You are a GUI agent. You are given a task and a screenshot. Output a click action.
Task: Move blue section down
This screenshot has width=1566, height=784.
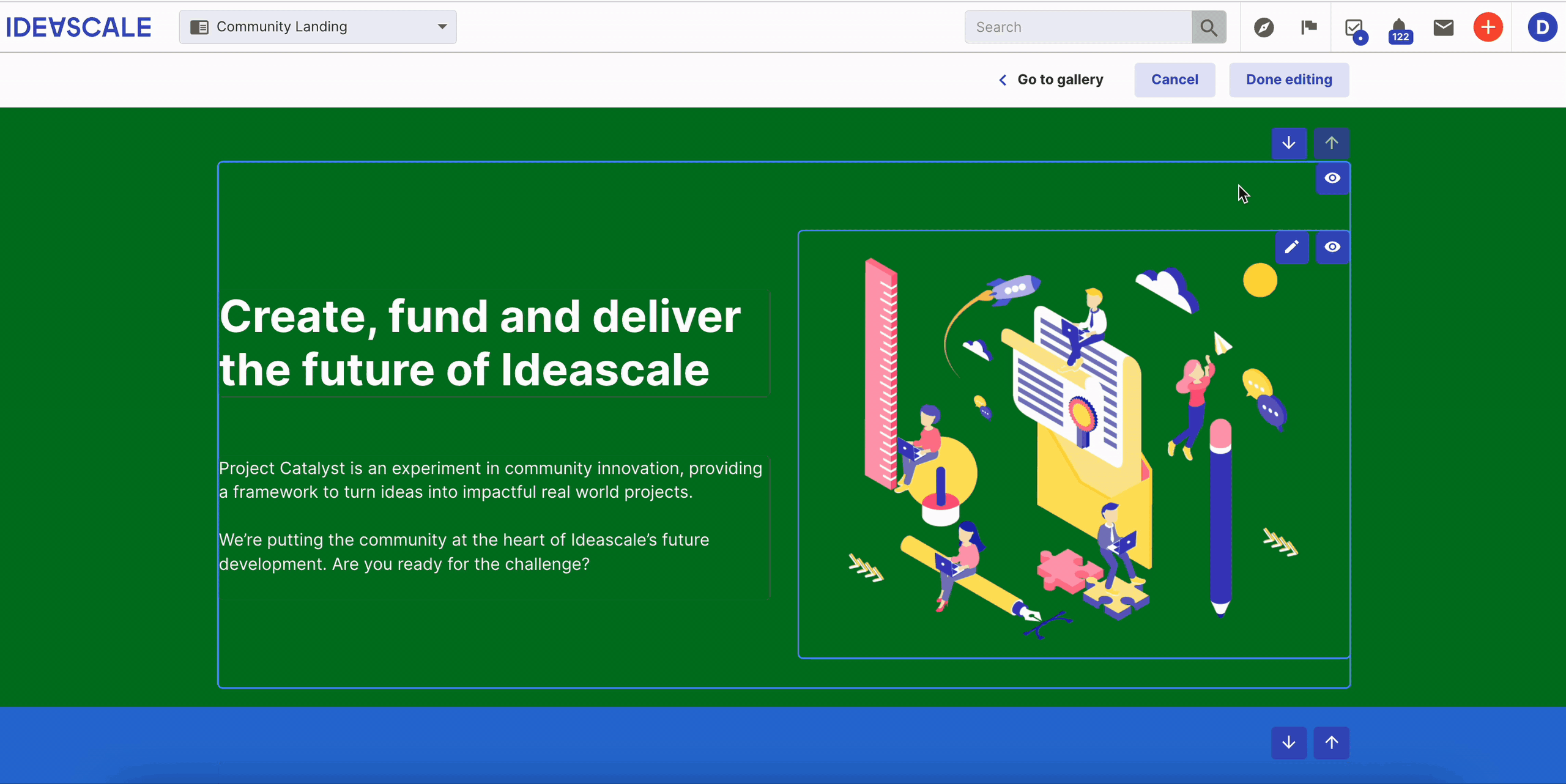tap(1289, 742)
